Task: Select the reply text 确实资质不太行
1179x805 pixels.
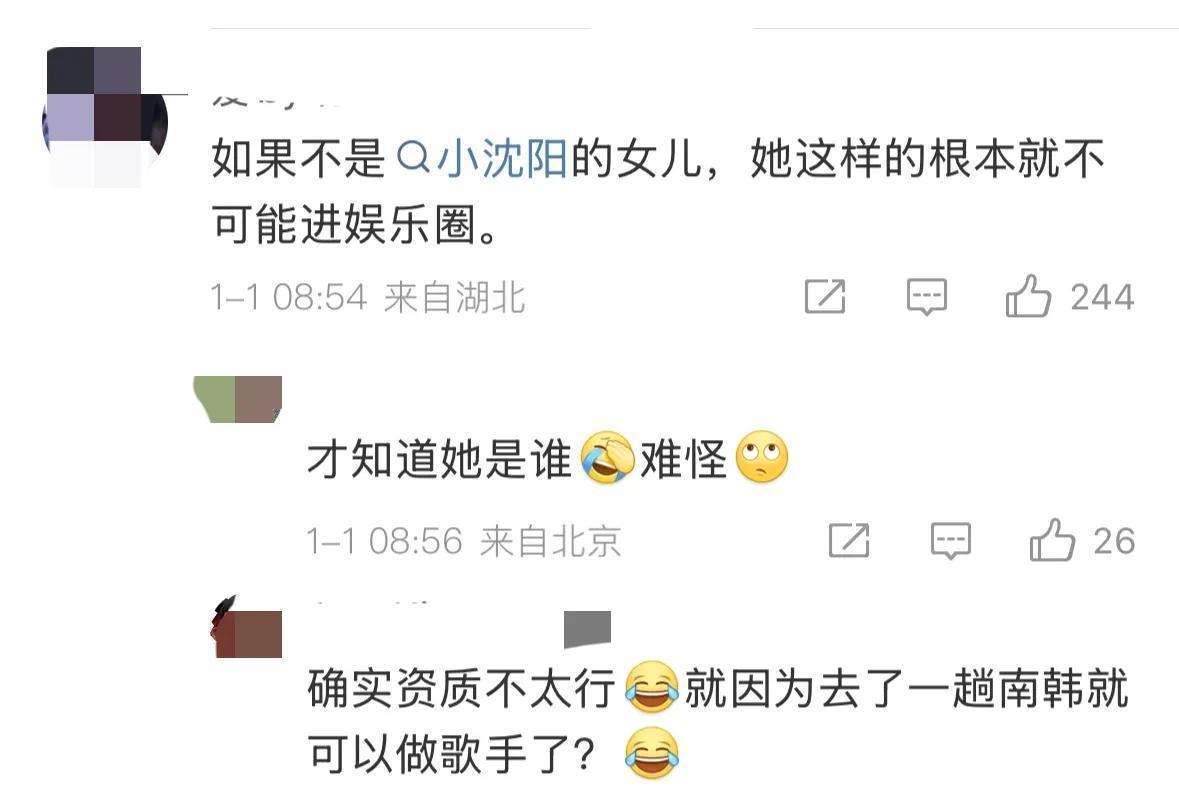Action: tap(461, 688)
